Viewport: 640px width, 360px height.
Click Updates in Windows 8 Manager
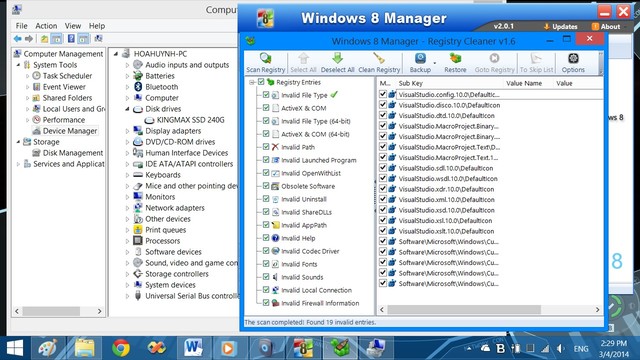pyautogui.click(x=560, y=27)
